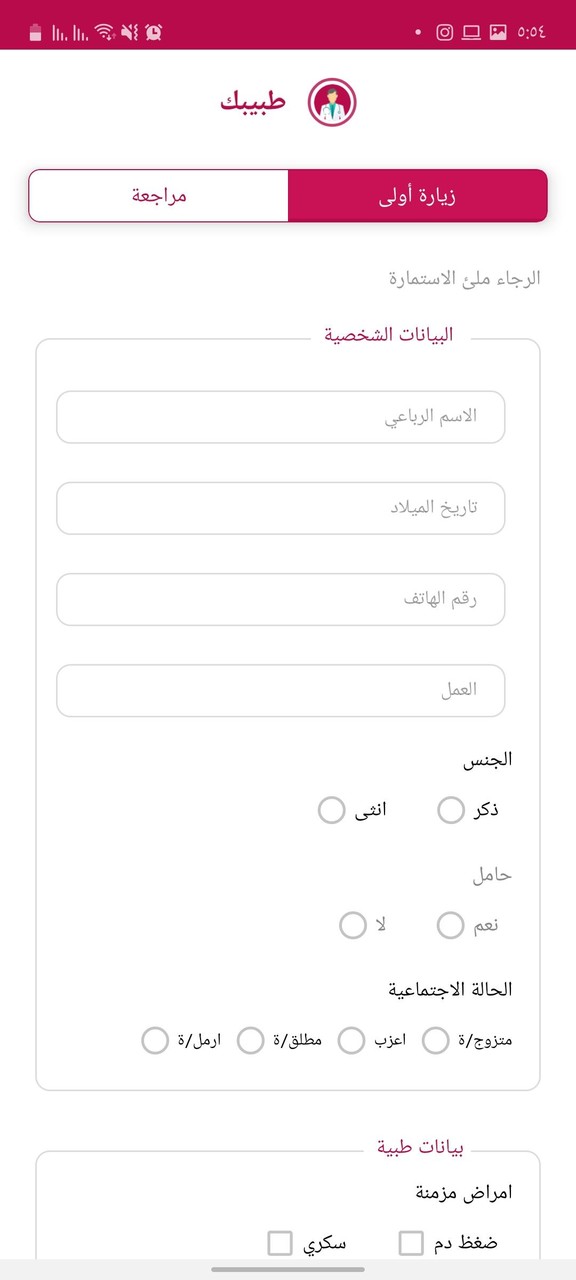Open the screenshot gallery status icon
The image size is (576, 1280).
pos(498,32)
